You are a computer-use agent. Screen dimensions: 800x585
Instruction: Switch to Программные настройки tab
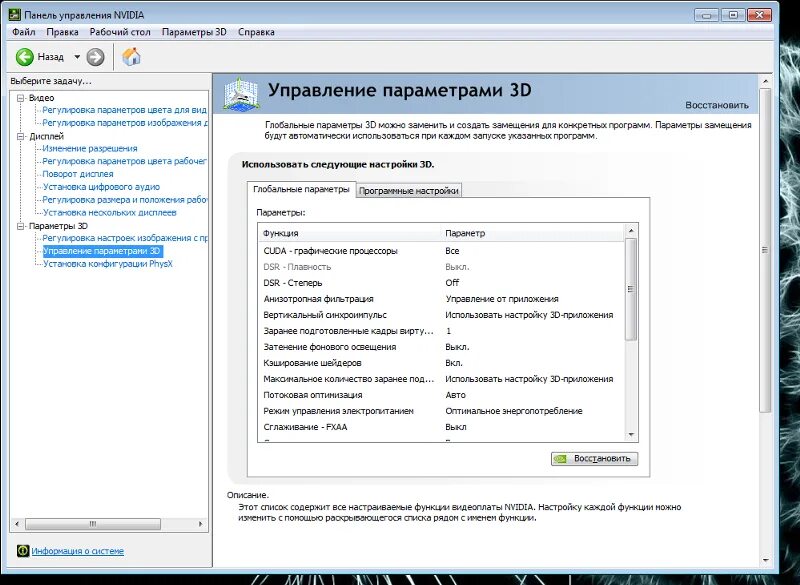(x=408, y=191)
